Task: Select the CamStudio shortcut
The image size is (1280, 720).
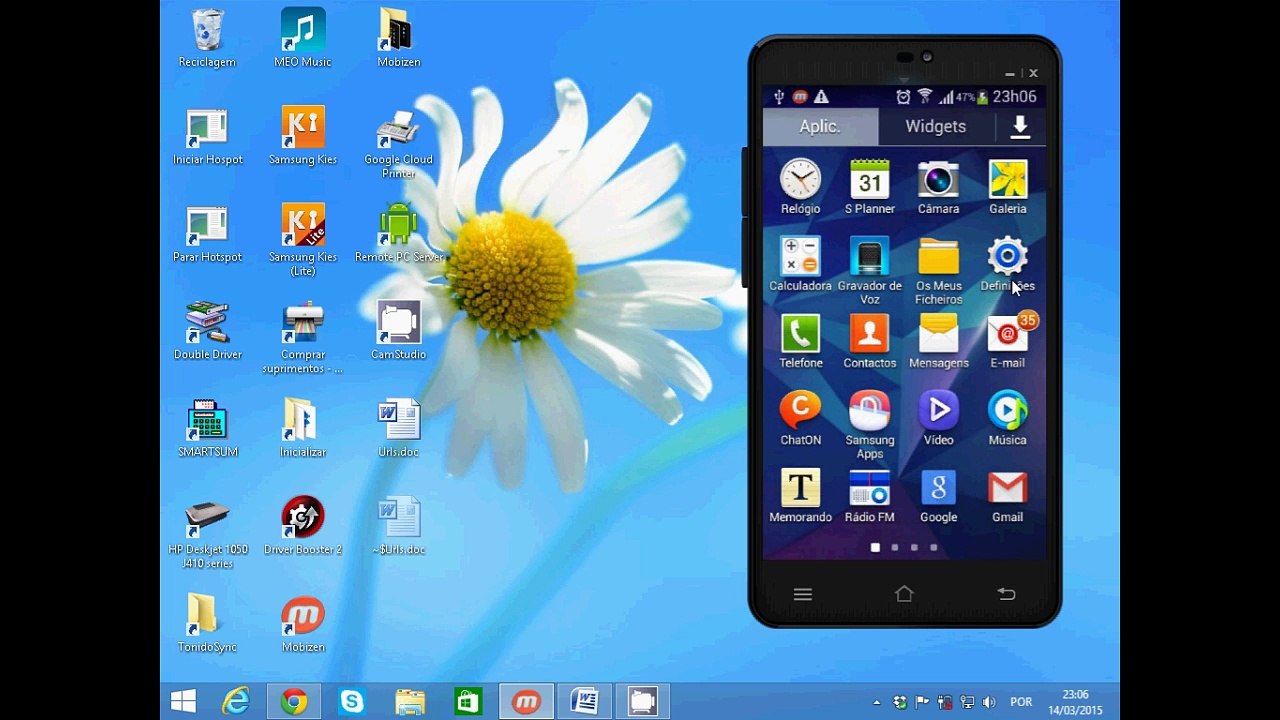Action: click(399, 331)
